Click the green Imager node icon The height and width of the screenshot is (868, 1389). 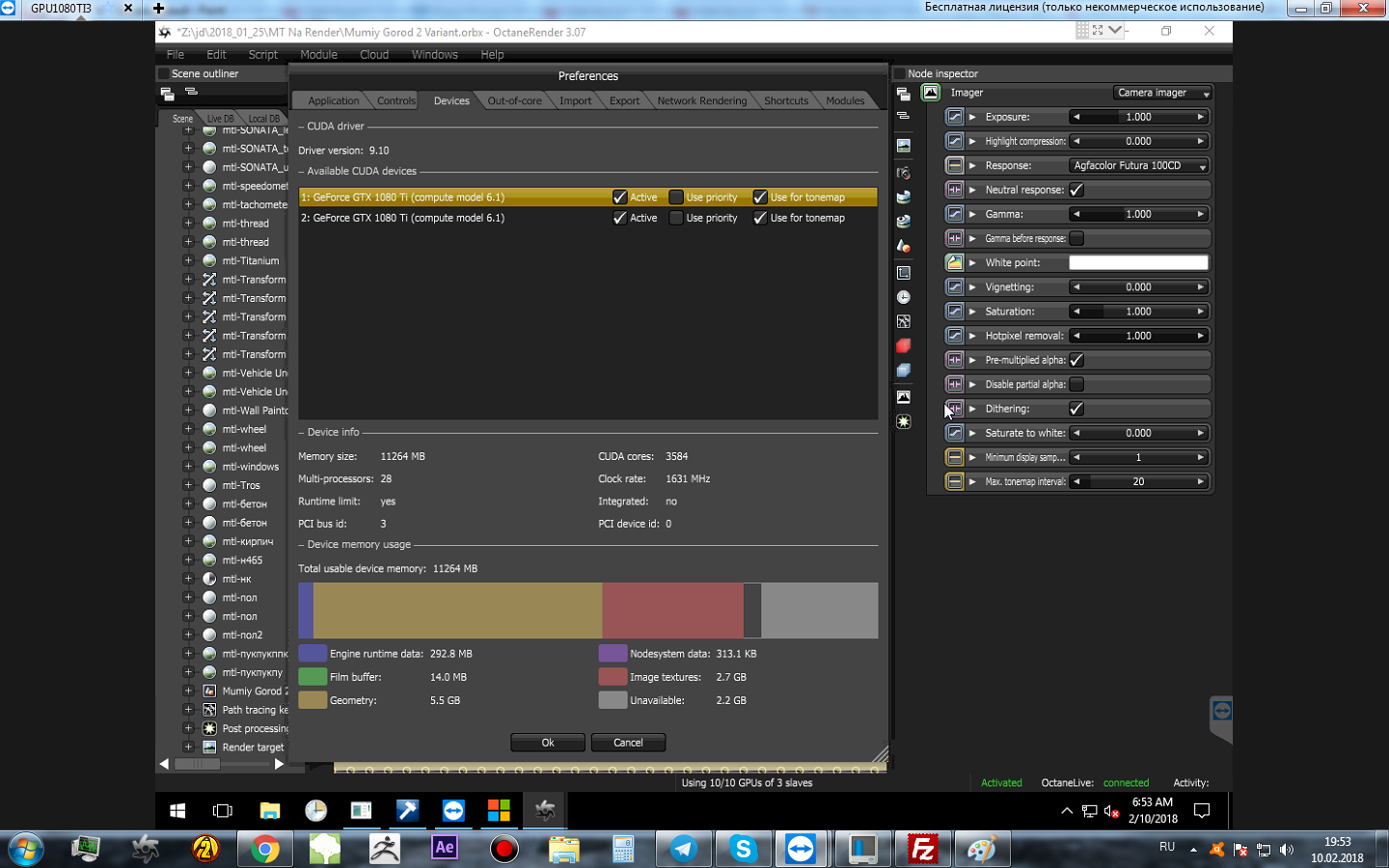tap(931, 93)
